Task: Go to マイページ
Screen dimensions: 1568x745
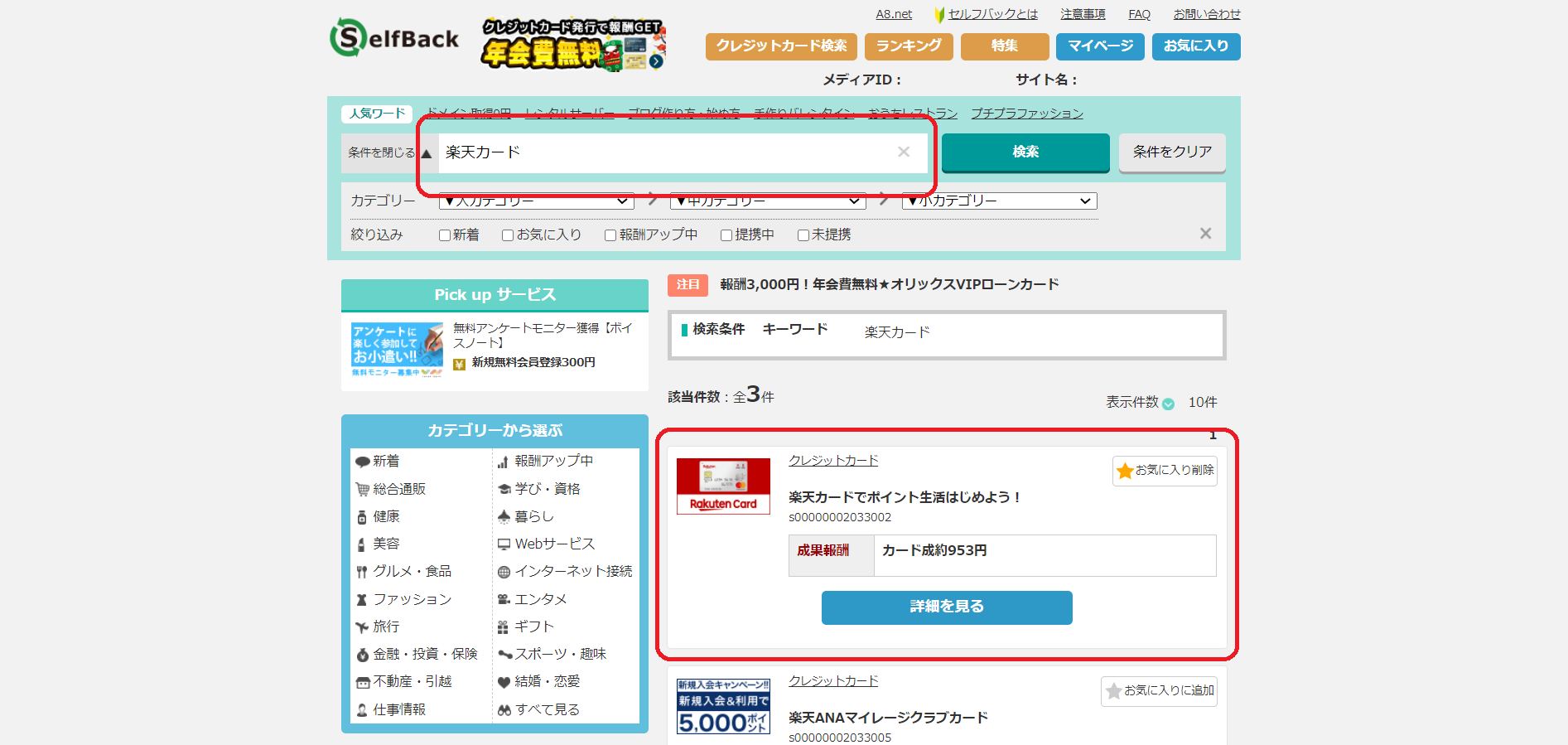Action: point(1100,46)
